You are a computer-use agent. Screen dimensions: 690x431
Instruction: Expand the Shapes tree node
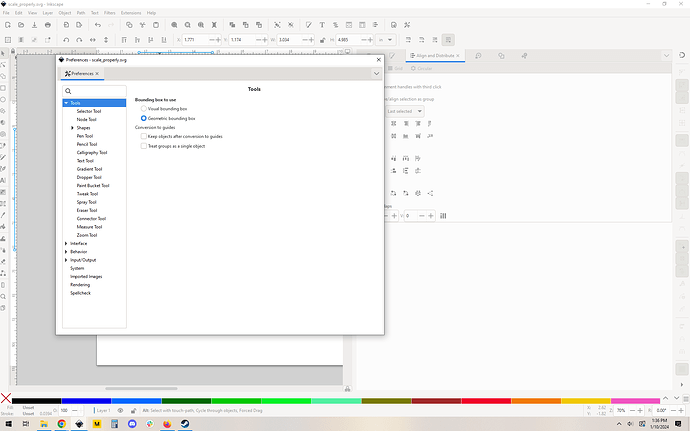[x=72, y=128]
